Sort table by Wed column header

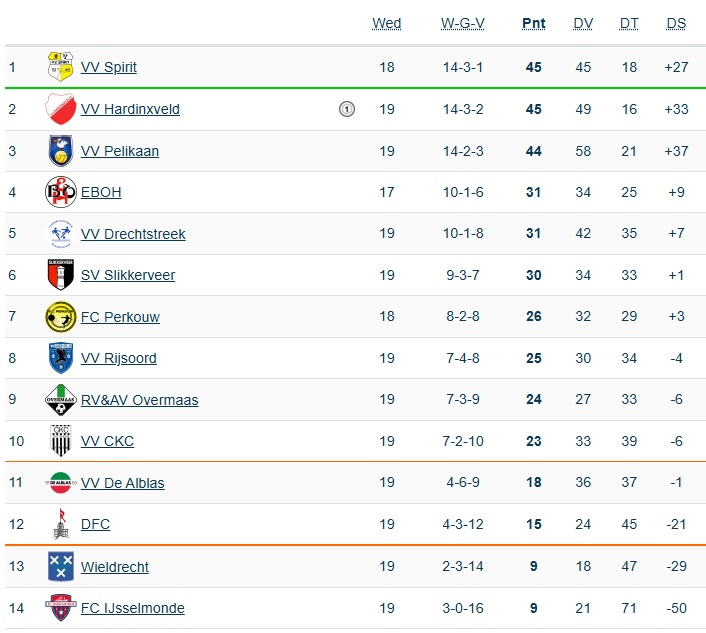coord(387,24)
